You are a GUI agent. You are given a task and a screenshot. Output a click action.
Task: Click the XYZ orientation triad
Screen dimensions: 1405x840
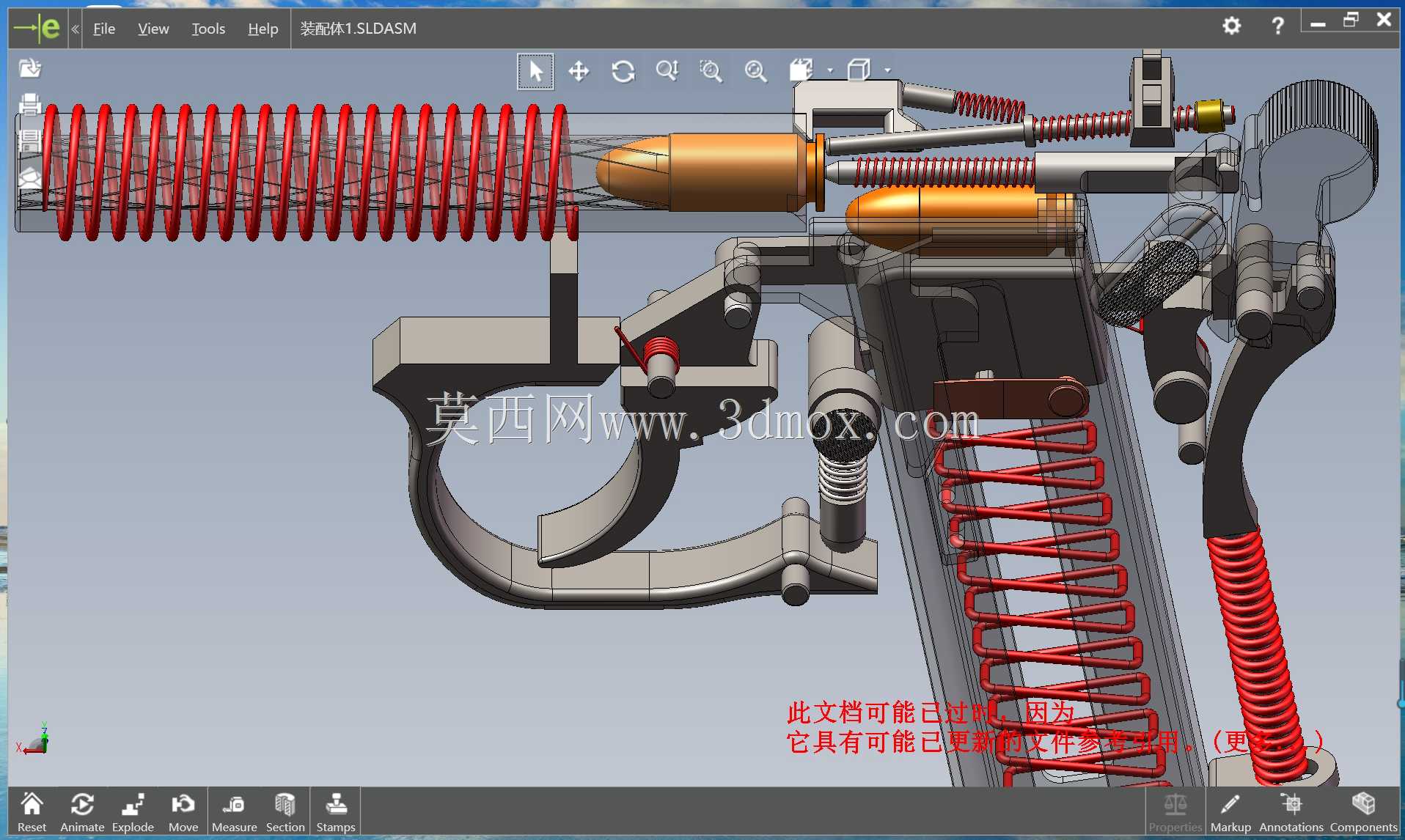33,739
